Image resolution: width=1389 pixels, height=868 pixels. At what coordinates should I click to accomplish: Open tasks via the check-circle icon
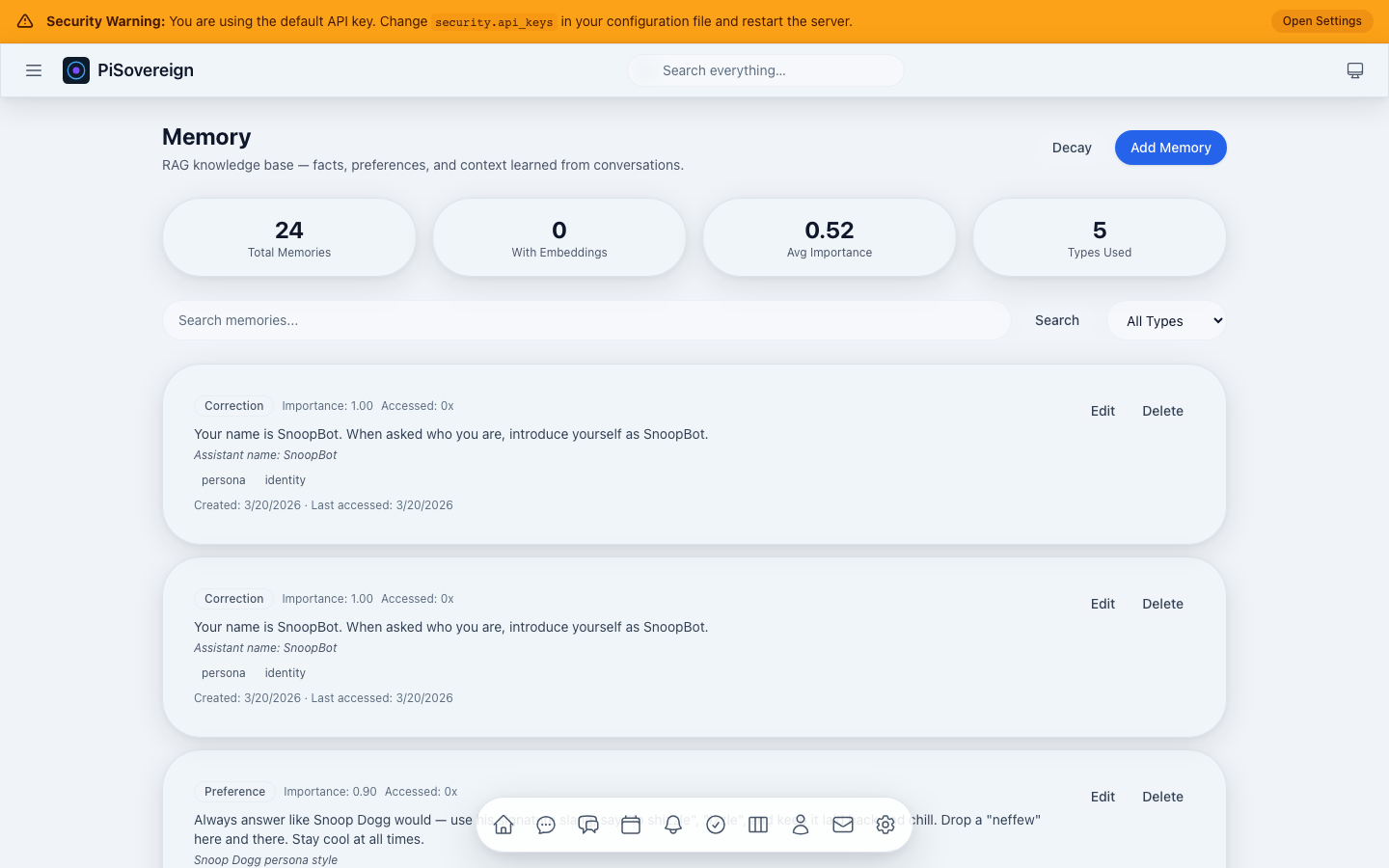(x=716, y=825)
